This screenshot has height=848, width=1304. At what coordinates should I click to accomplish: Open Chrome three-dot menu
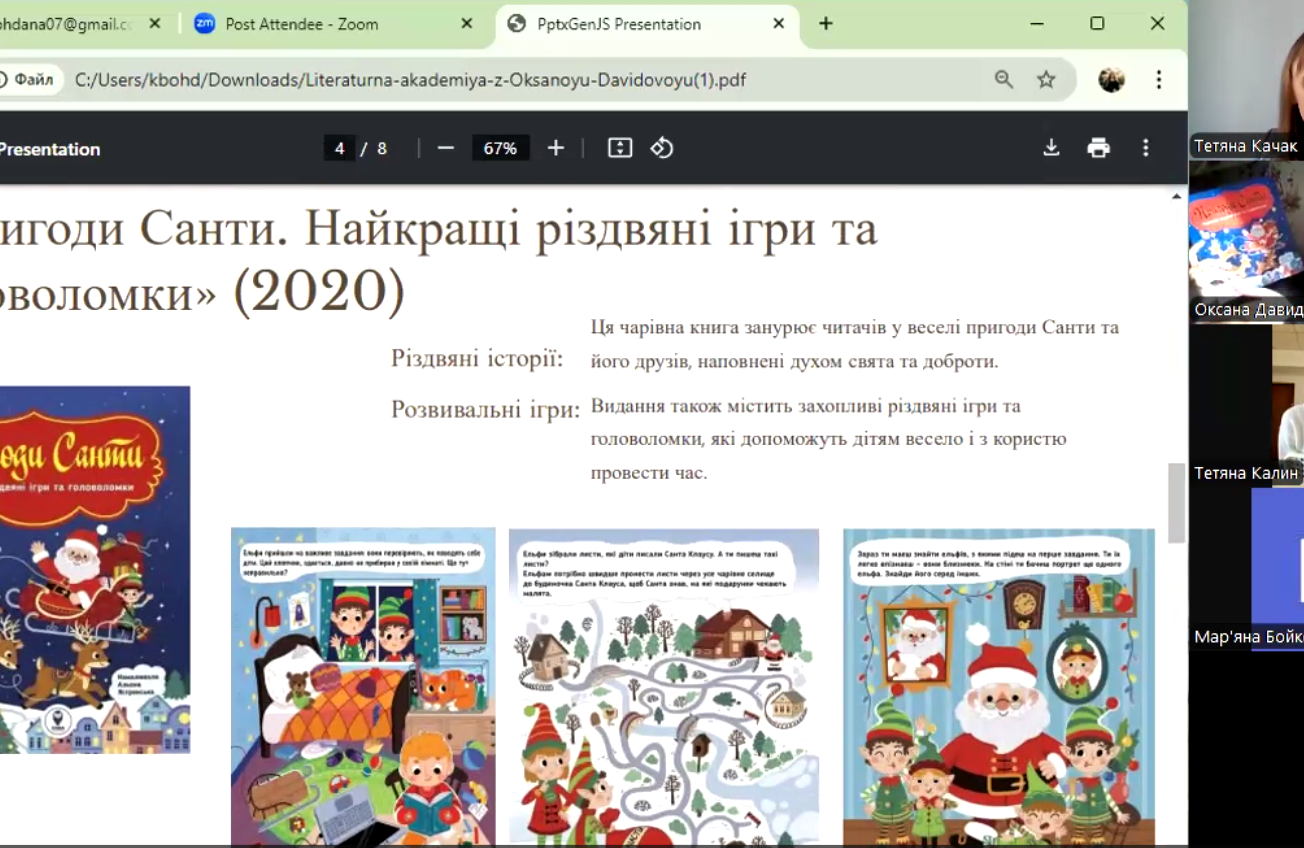click(x=1159, y=80)
